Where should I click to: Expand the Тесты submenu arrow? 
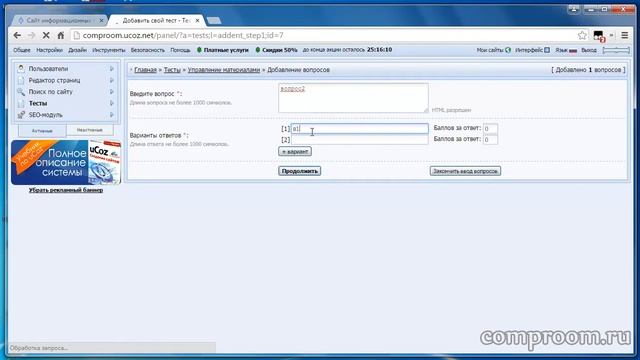click(111, 103)
